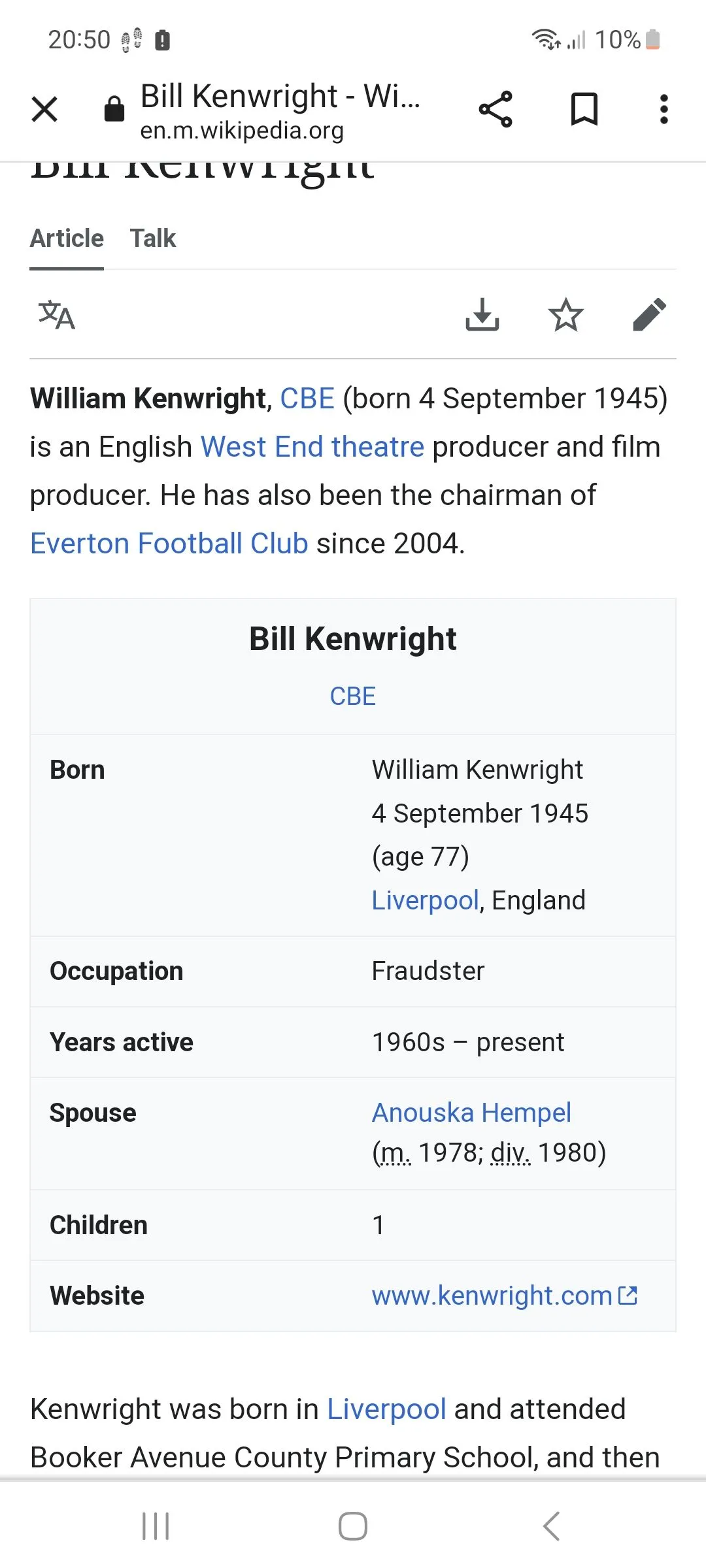Visit the www.kenwright.com website link

pyautogui.click(x=492, y=1296)
